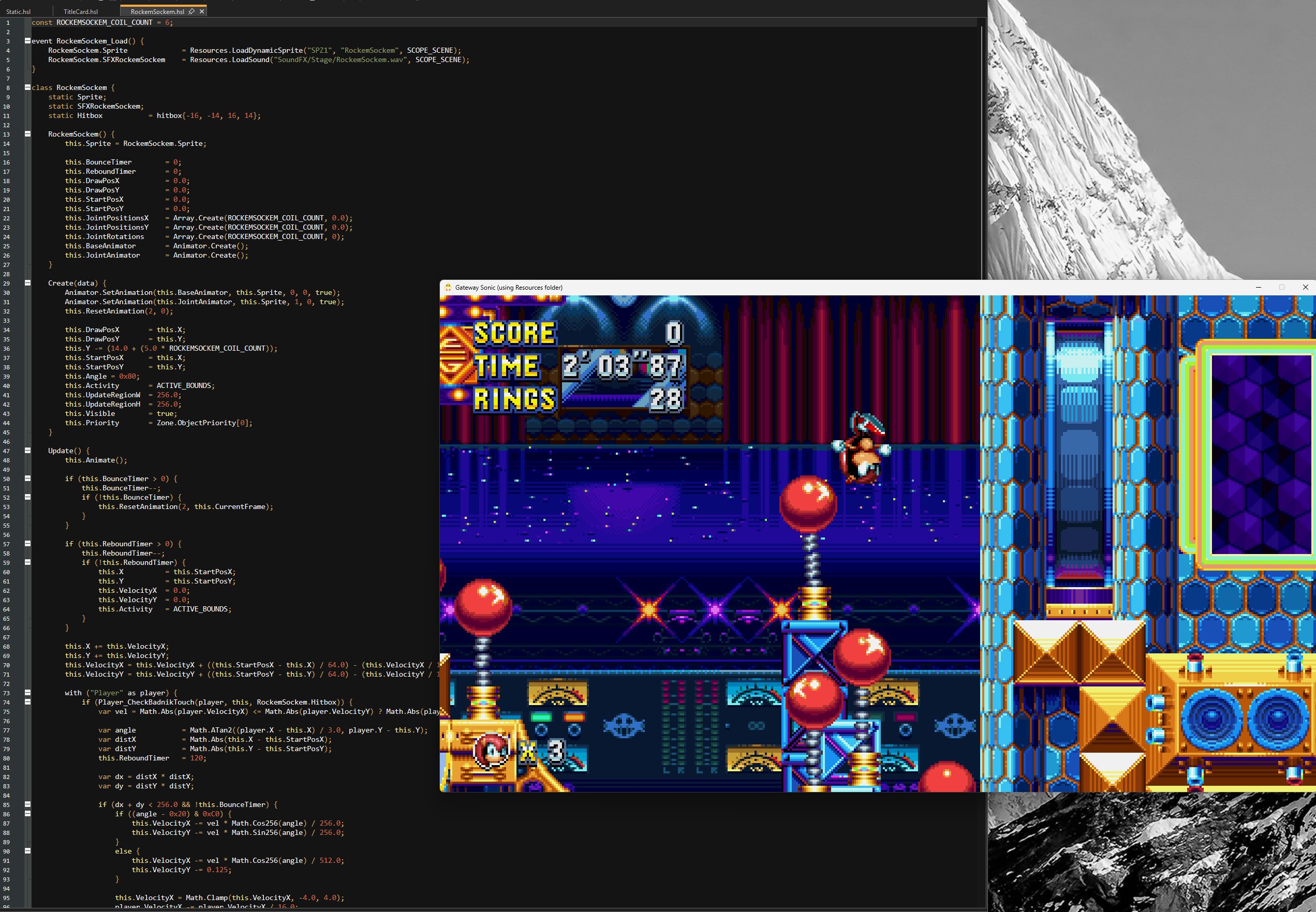Image resolution: width=1316 pixels, height=912 pixels.
Task: Close the Gateway Sonic game window
Action: tap(1305, 288)
